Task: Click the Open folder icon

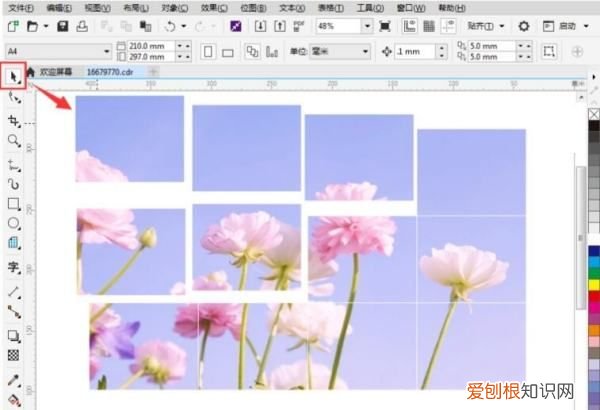Action: (x=33, y=26)
